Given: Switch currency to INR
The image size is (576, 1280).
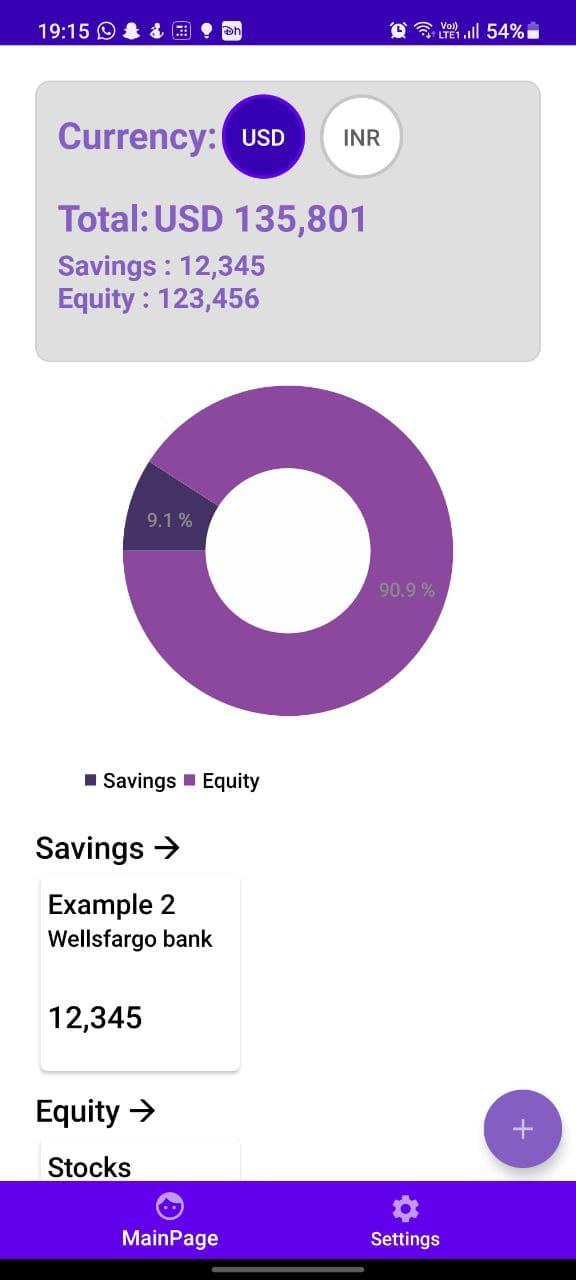Looking at the screenshot, I should pos(361,138).
